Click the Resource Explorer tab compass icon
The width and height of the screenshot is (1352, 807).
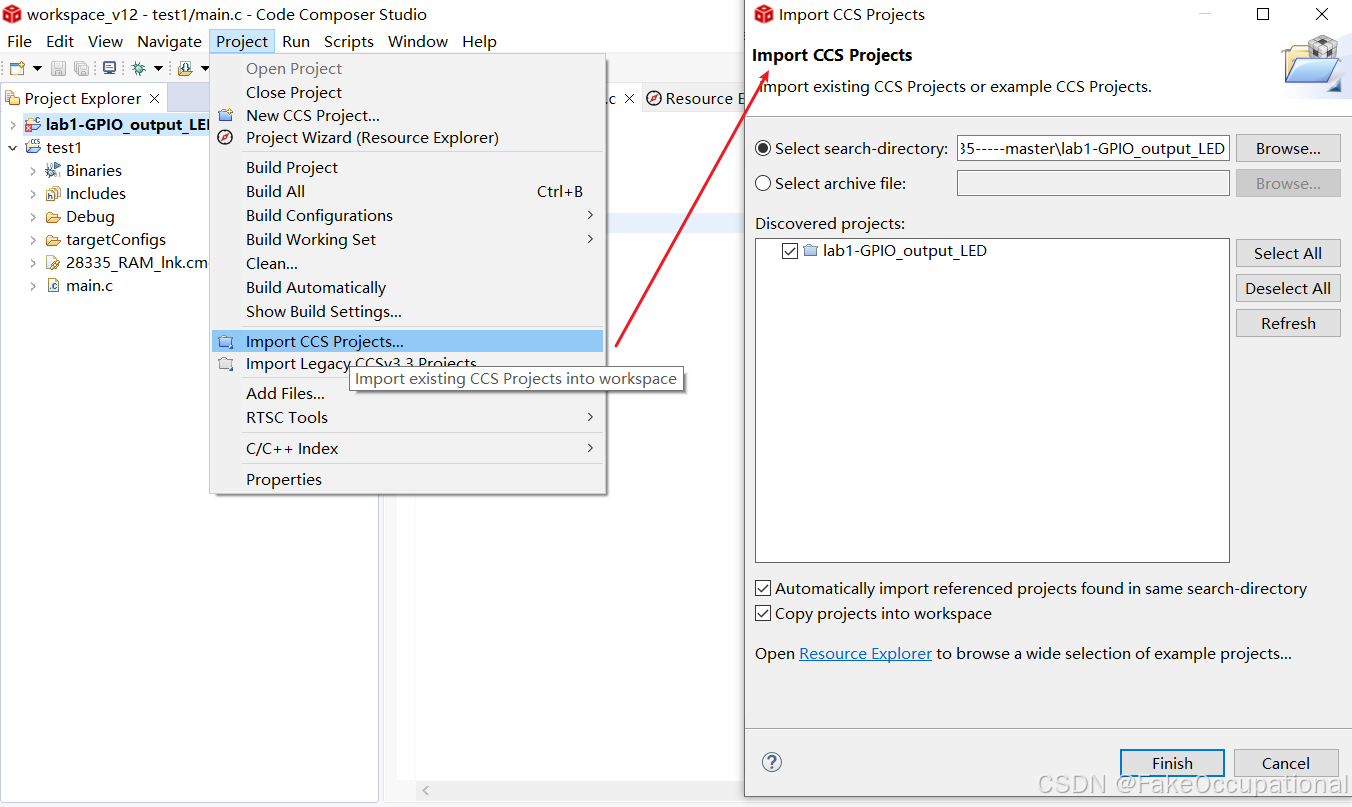click(654, 98)
